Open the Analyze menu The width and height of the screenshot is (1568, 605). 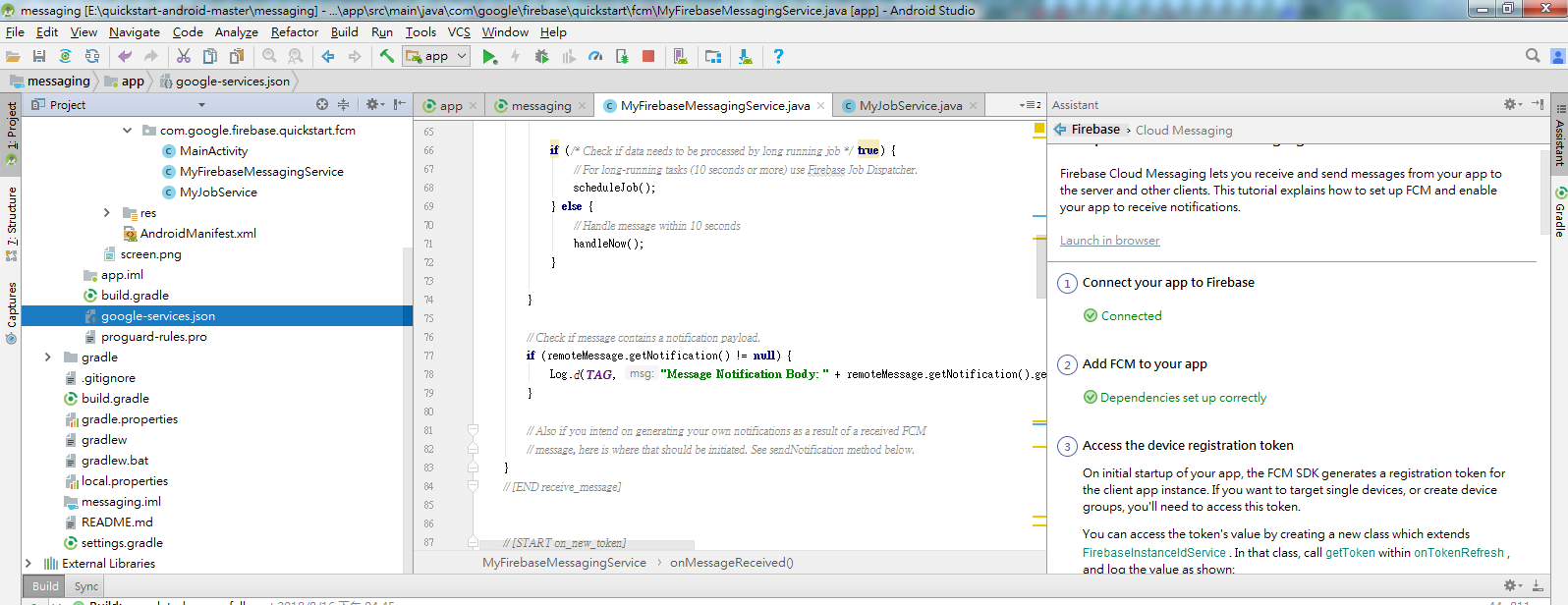coord(237,31)
